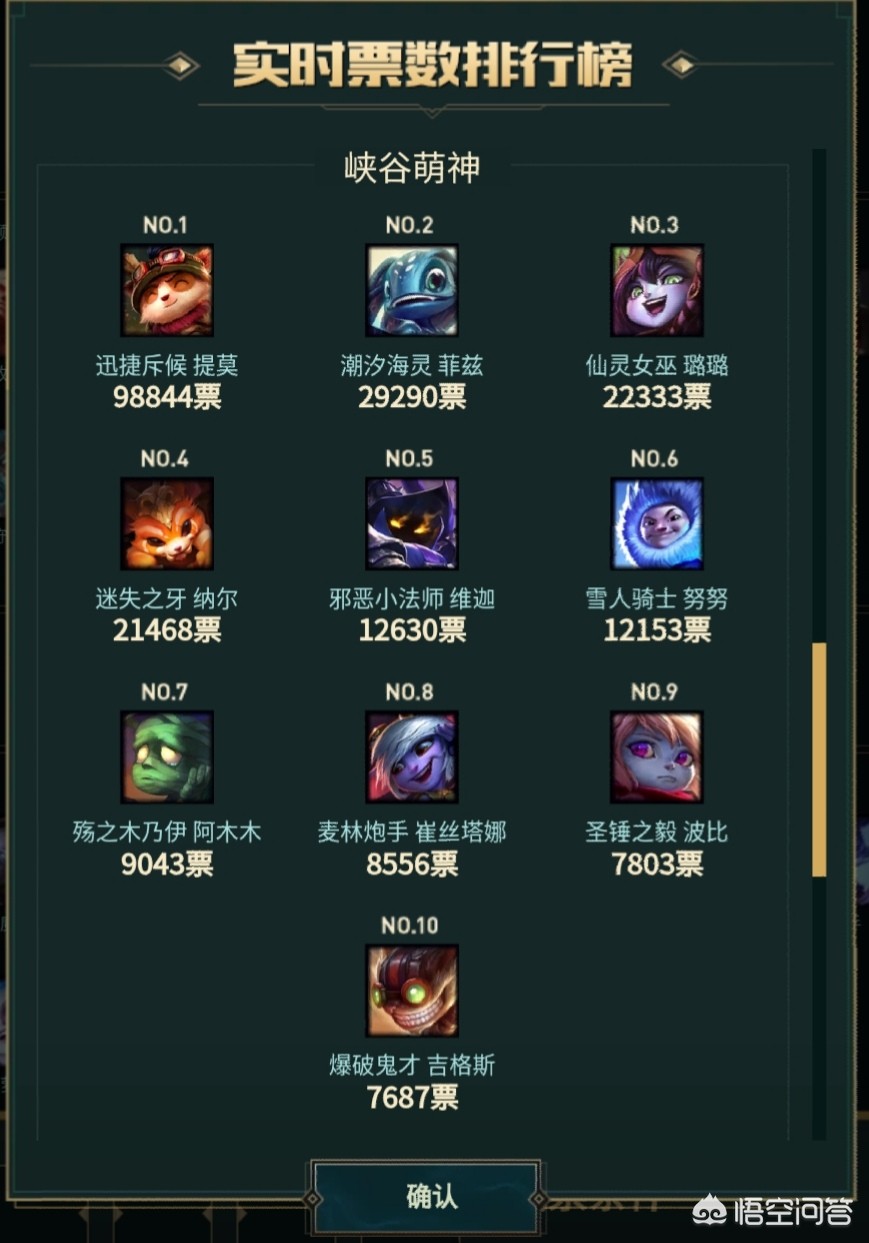Select Fizz portrait ranked NO.2

pyautogui.click(x=412, y=291)
